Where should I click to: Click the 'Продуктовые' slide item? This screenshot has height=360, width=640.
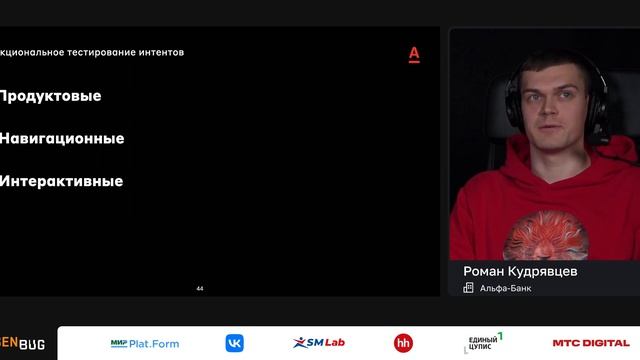click(x=50, y=96)
